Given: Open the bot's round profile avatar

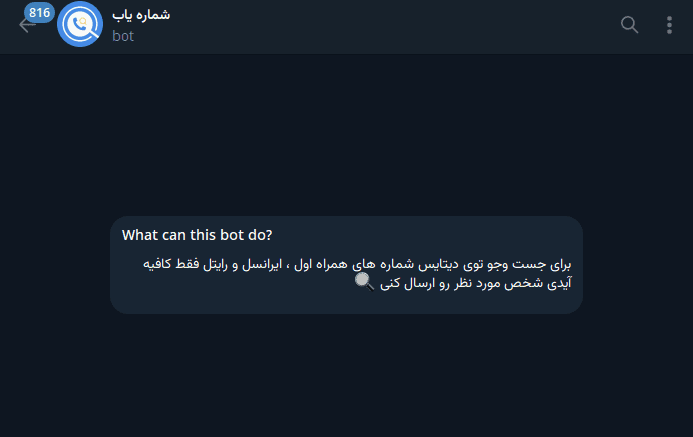Looking at the screenshot, I should point(80,26).
